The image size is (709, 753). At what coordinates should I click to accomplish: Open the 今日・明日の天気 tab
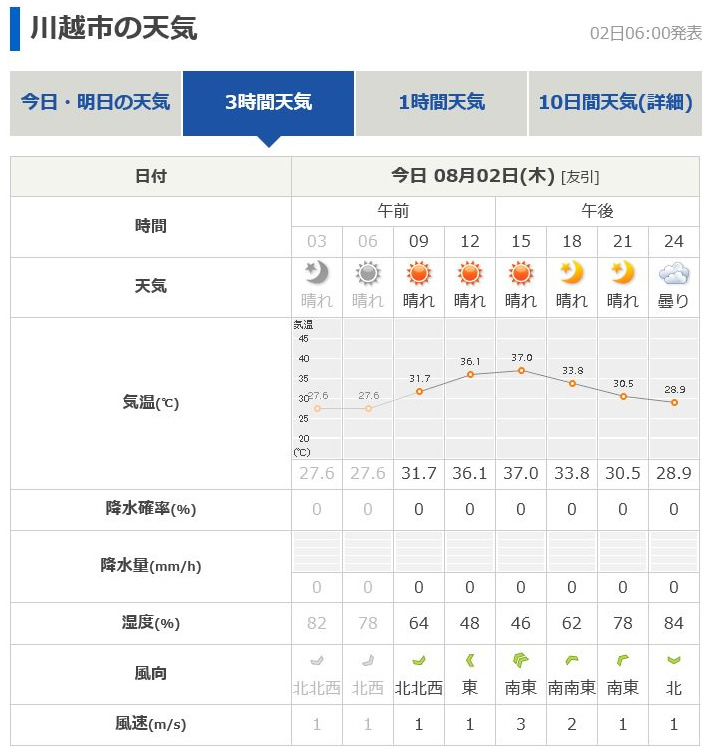96,102
